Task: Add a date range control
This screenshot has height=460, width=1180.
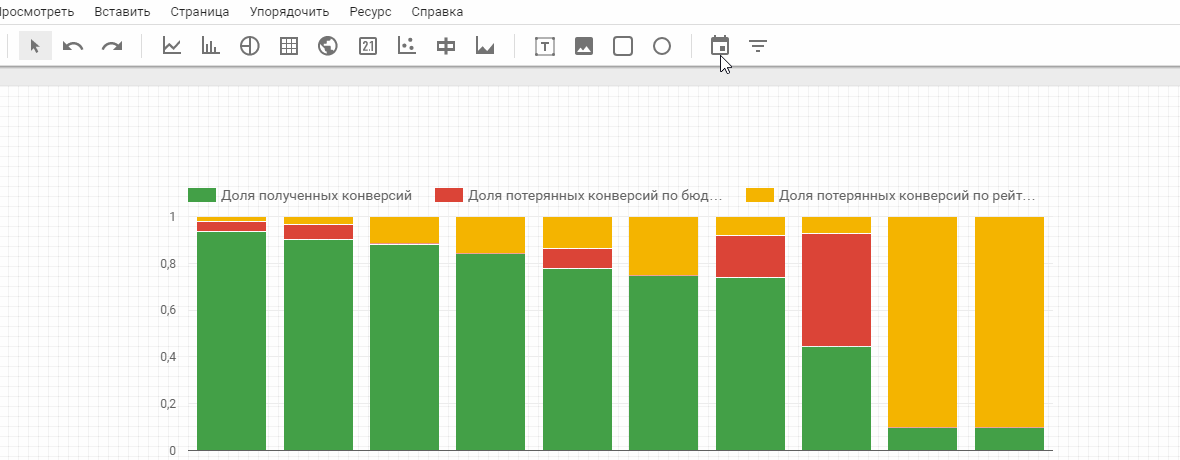Action: click(720, 45)
